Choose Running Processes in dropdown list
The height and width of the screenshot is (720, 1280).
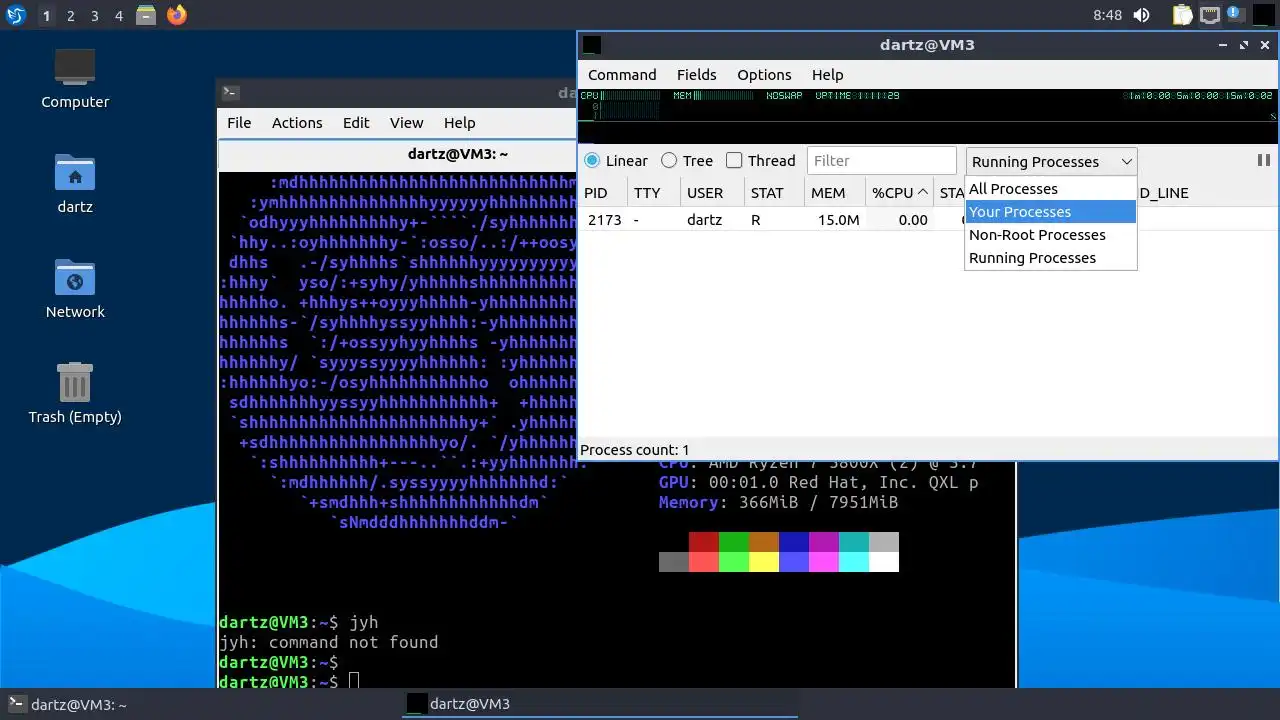coord(1051,258)
